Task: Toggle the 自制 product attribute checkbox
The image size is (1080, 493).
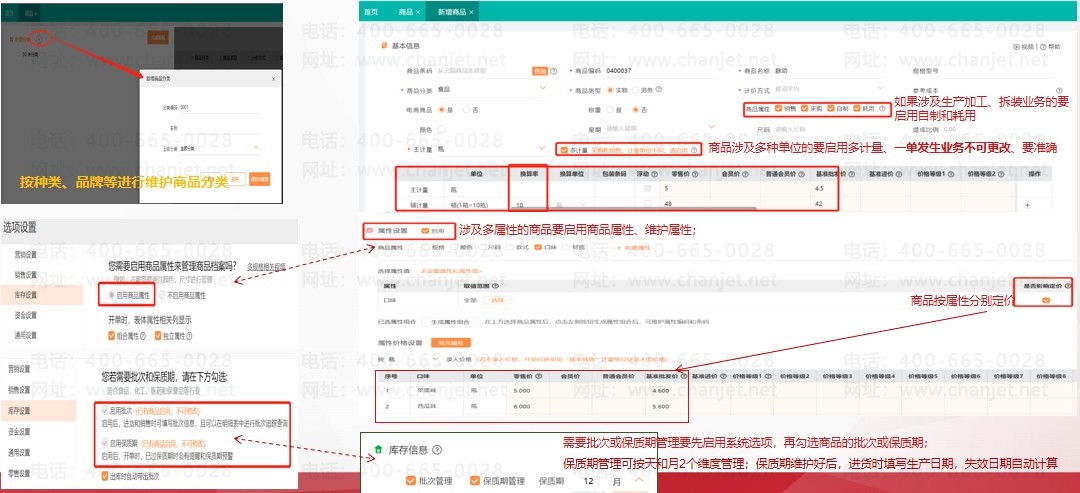Action: tap(831, 108)
